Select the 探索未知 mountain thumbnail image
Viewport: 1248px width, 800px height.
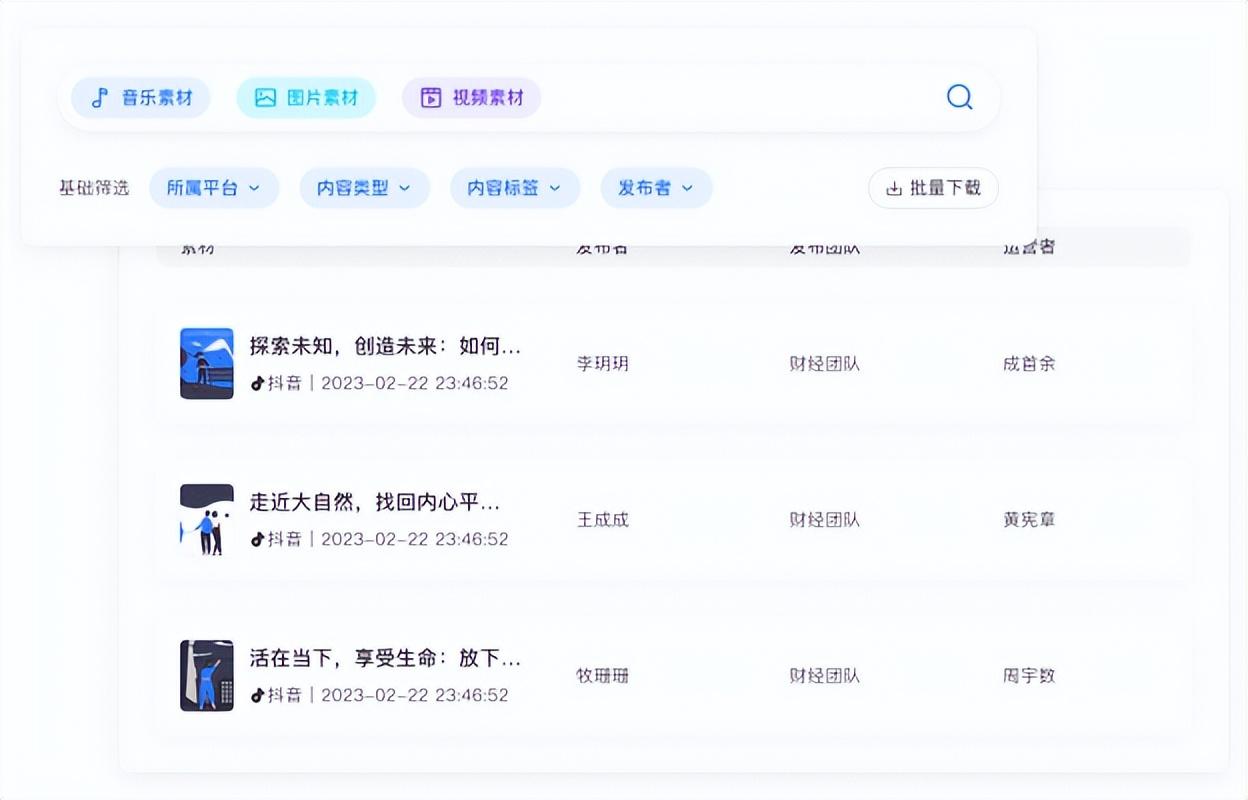(x=207, y=363)
